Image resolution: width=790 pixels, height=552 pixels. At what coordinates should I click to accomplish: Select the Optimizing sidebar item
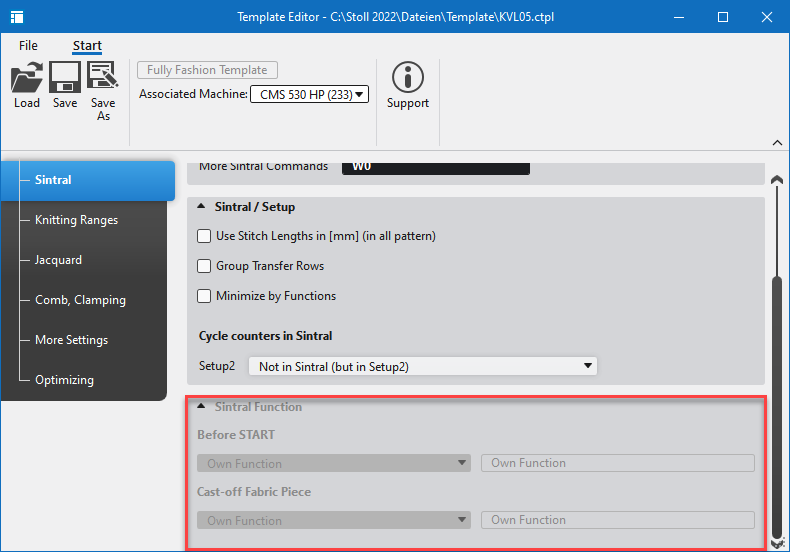(x=64, y=380)
